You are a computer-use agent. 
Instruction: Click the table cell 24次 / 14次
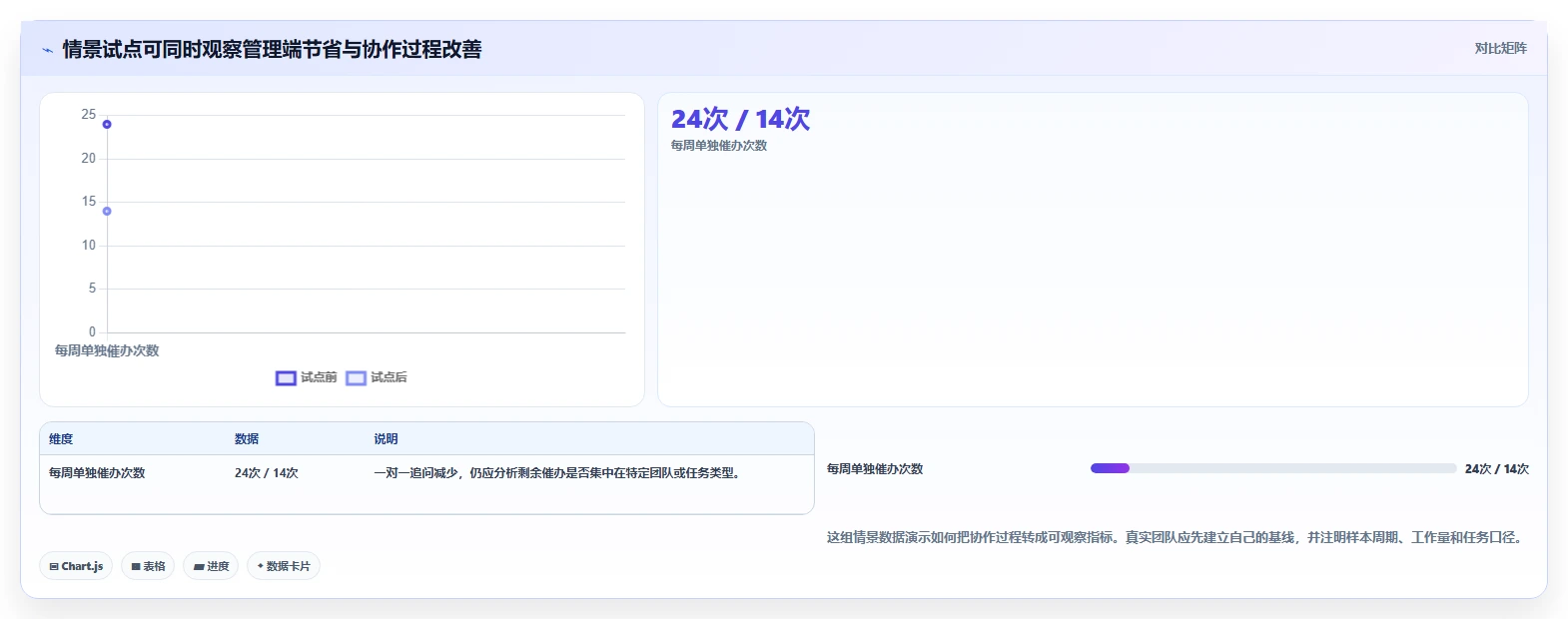tap(267, 473)
